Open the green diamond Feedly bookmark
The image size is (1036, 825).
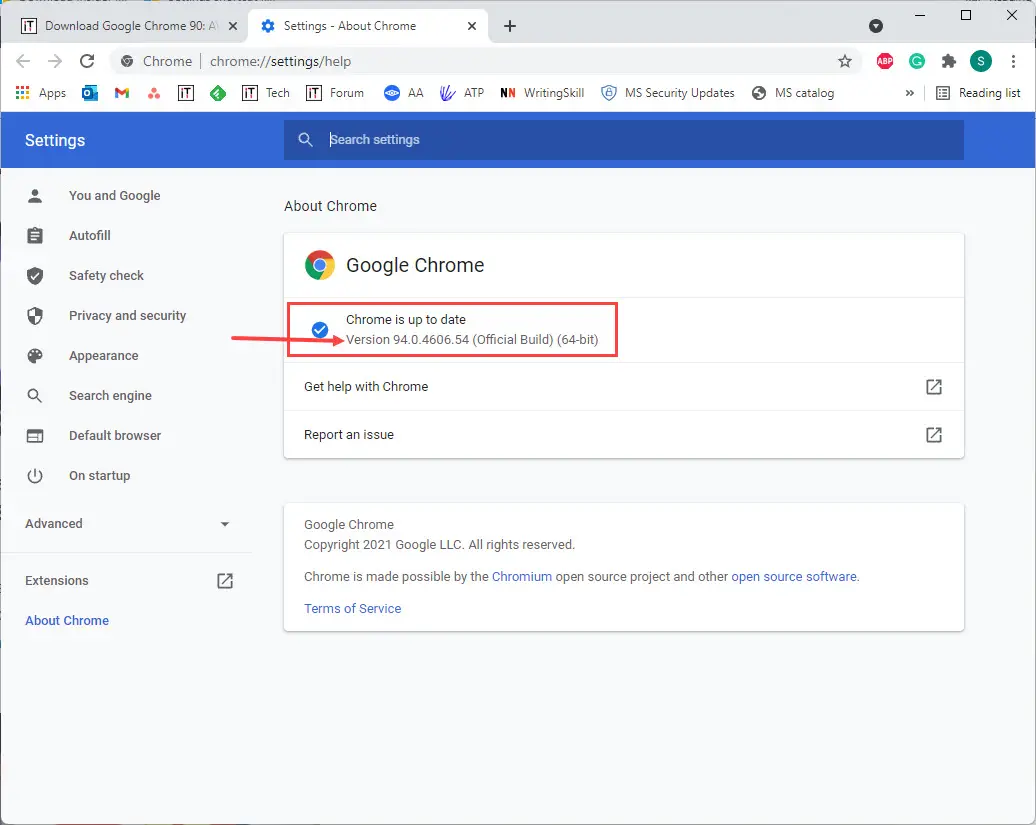click(x=217, y=93)
